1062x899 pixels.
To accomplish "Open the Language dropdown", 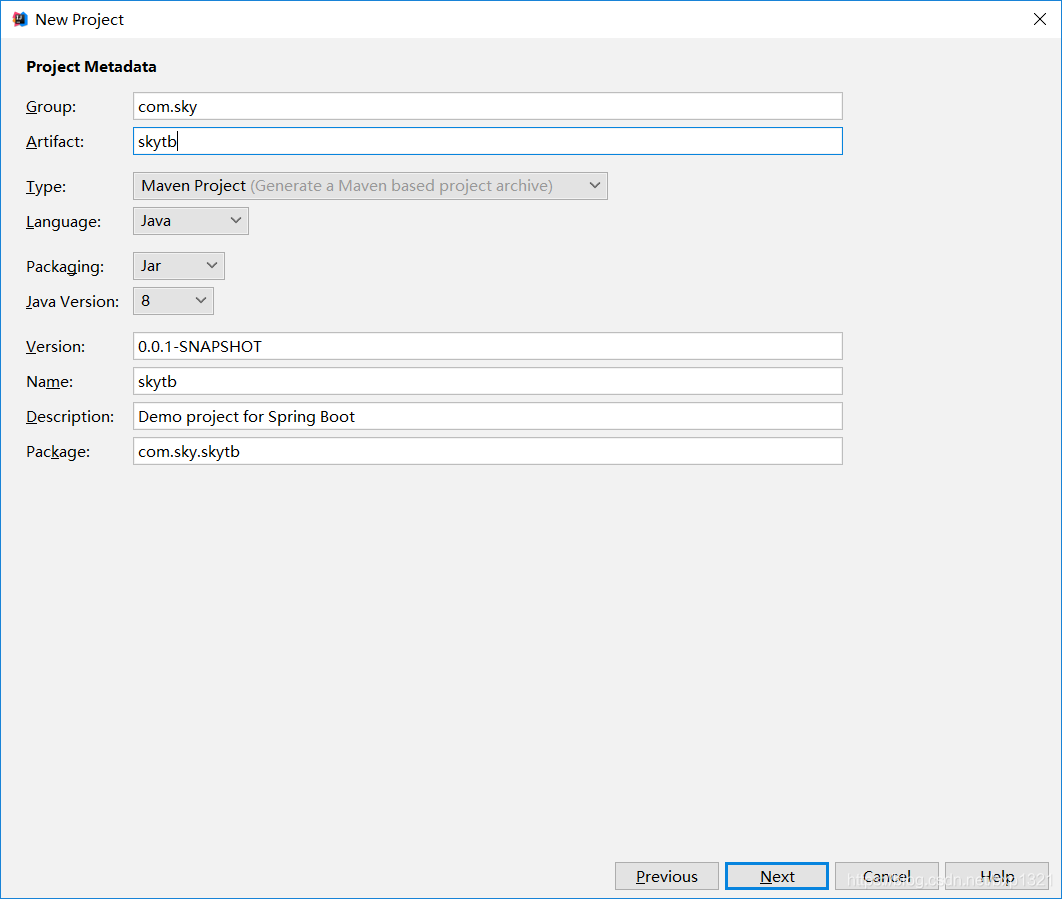I will click(x=190, y=220).
